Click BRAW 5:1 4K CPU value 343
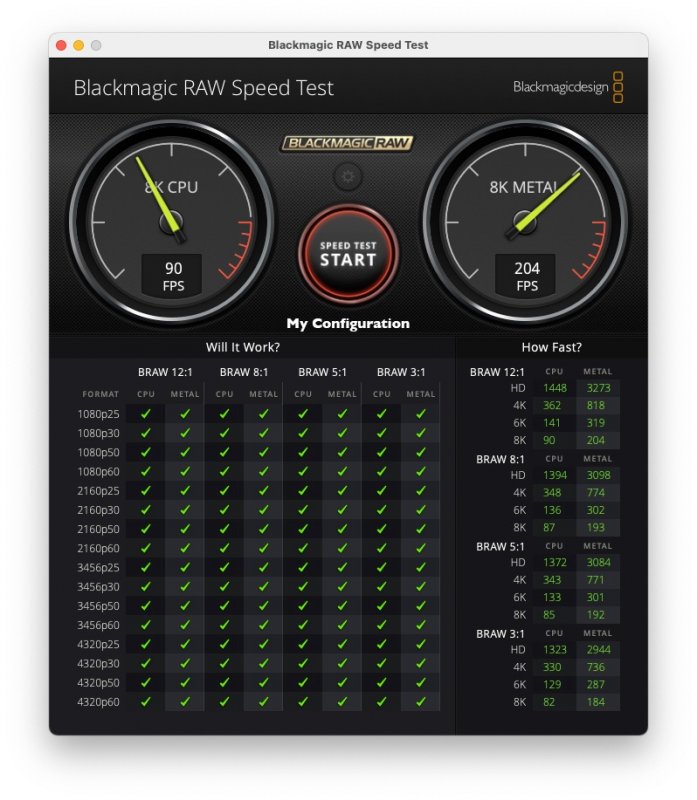The height and width of the screenshot is (800, 697). click(552, 580)
